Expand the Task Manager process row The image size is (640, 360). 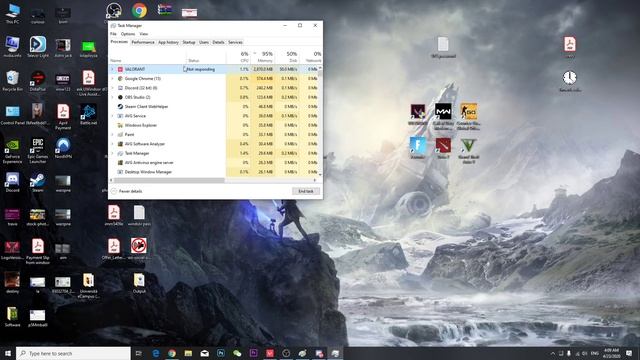(113, 153)
